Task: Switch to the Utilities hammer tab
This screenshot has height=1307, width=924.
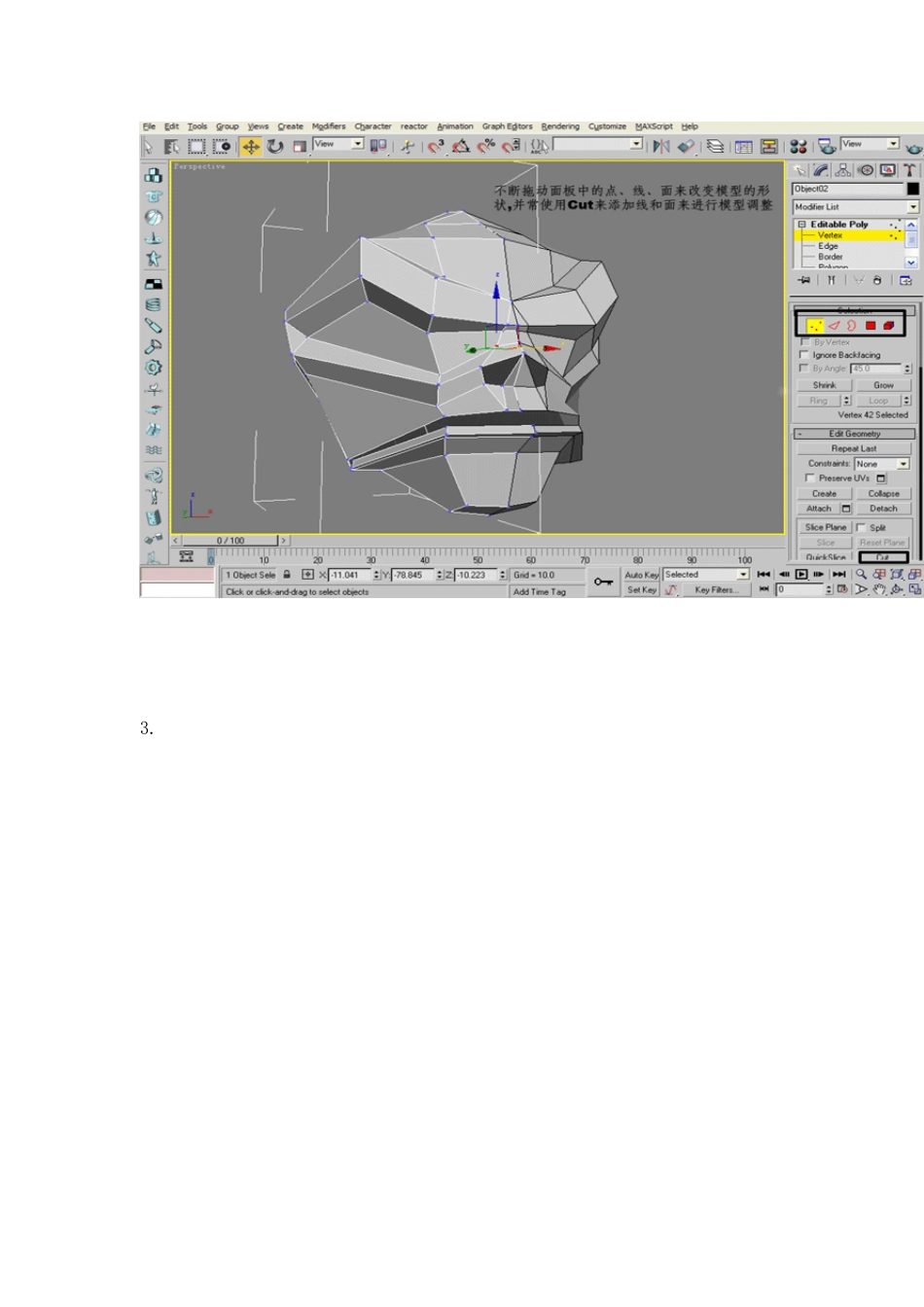Action: coord(910,170)
